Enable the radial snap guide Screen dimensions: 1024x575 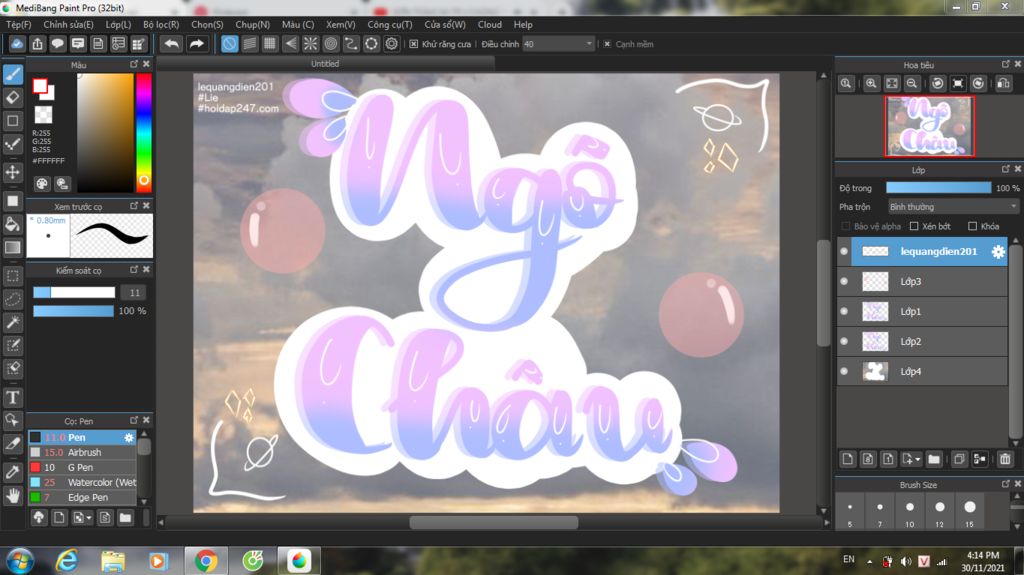pyautogui.click(x=310, y=44)
